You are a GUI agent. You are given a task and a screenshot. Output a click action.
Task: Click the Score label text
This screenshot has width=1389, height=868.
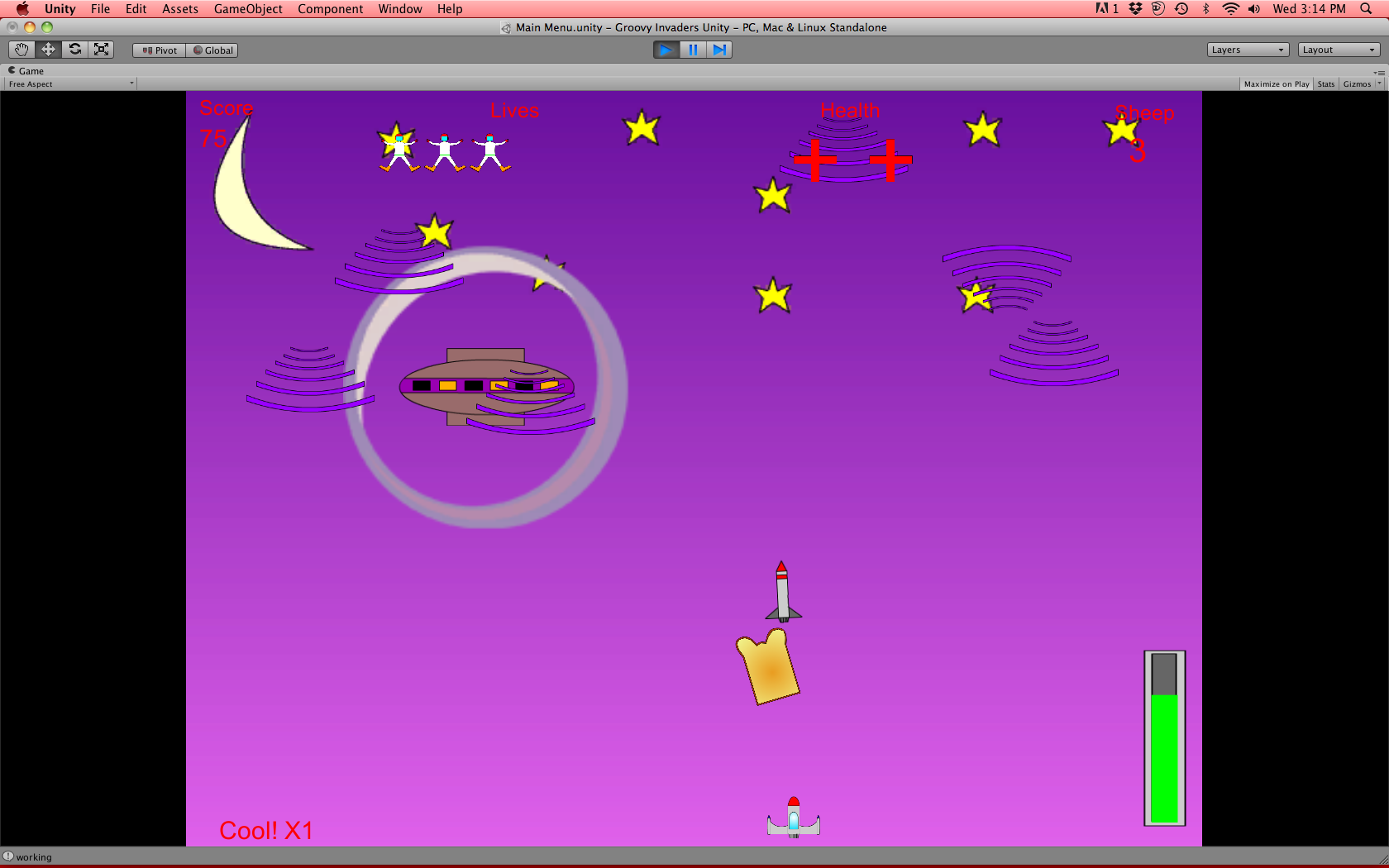[226, 108]
